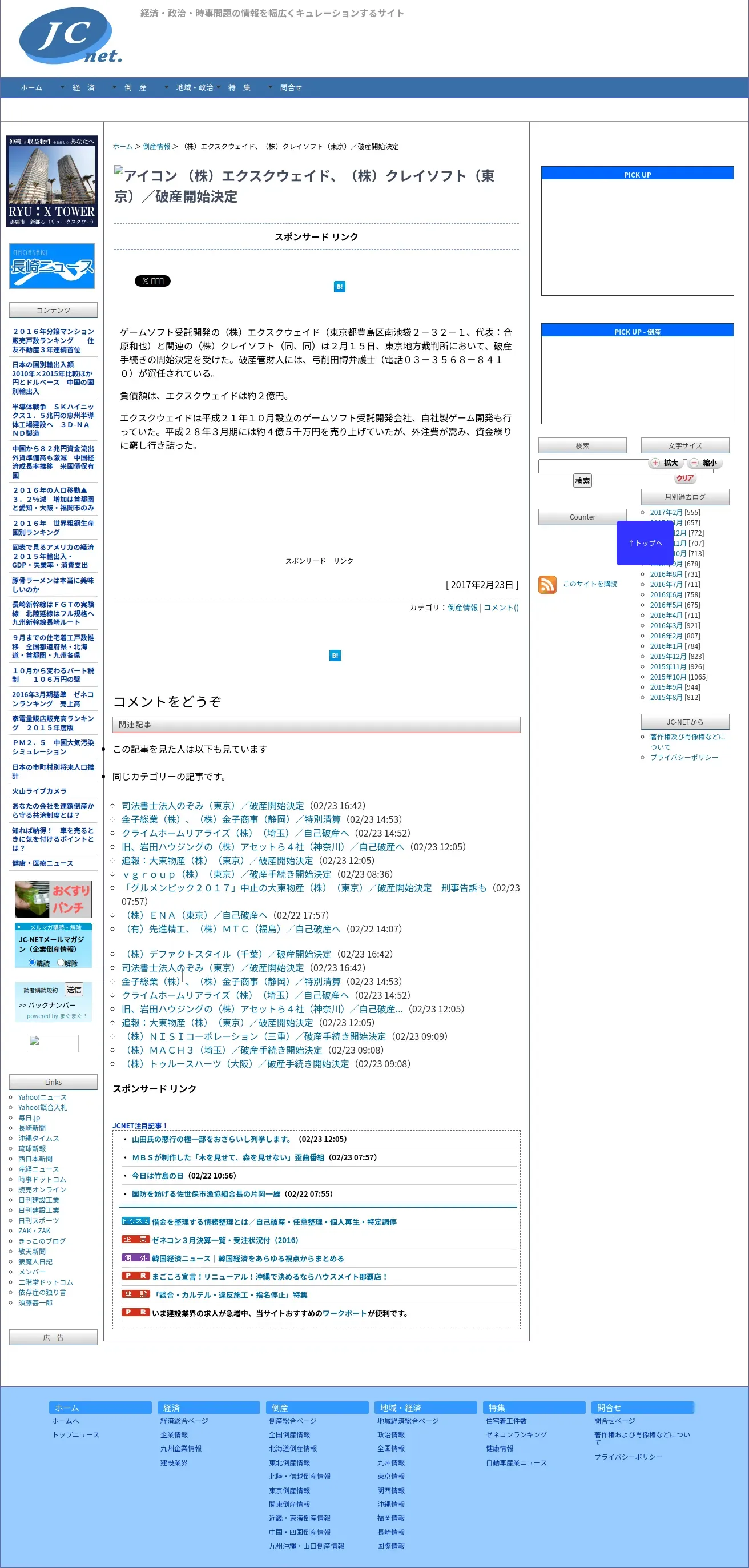Click footer 倒産 column heading
749x1568 pixels.
(x=317, y=1408)
